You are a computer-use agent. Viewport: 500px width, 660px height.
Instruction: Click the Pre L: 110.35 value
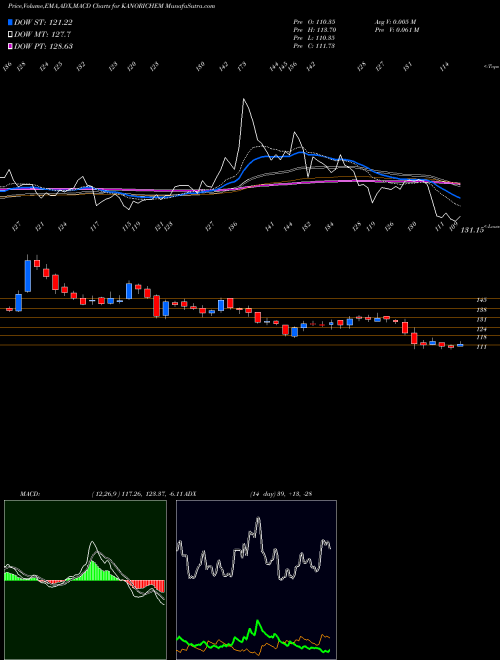[314, 38]
